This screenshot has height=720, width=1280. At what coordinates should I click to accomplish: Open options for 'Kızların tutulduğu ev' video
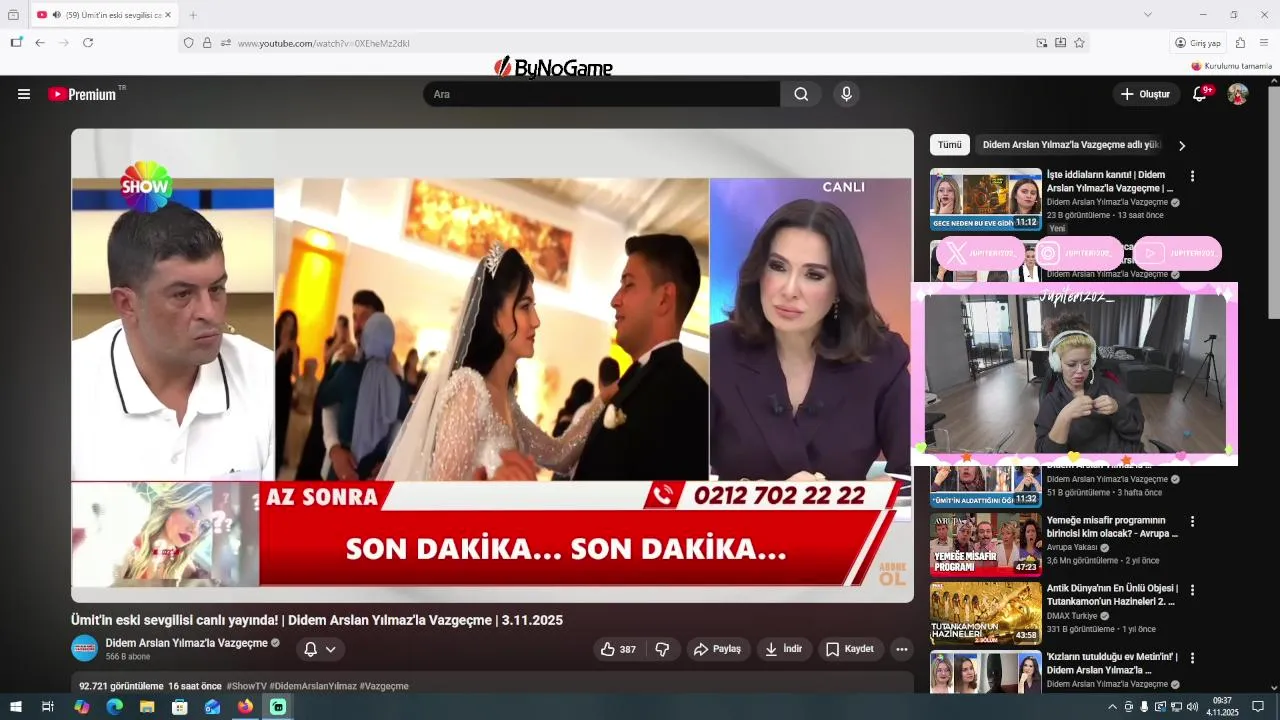pyautogui.click(x=1192, y=658)
